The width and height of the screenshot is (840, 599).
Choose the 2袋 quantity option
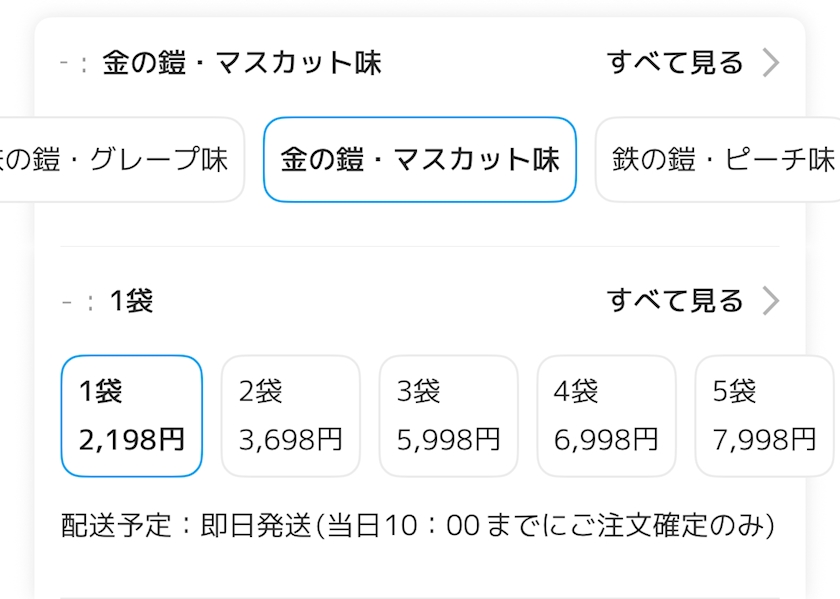290,416
